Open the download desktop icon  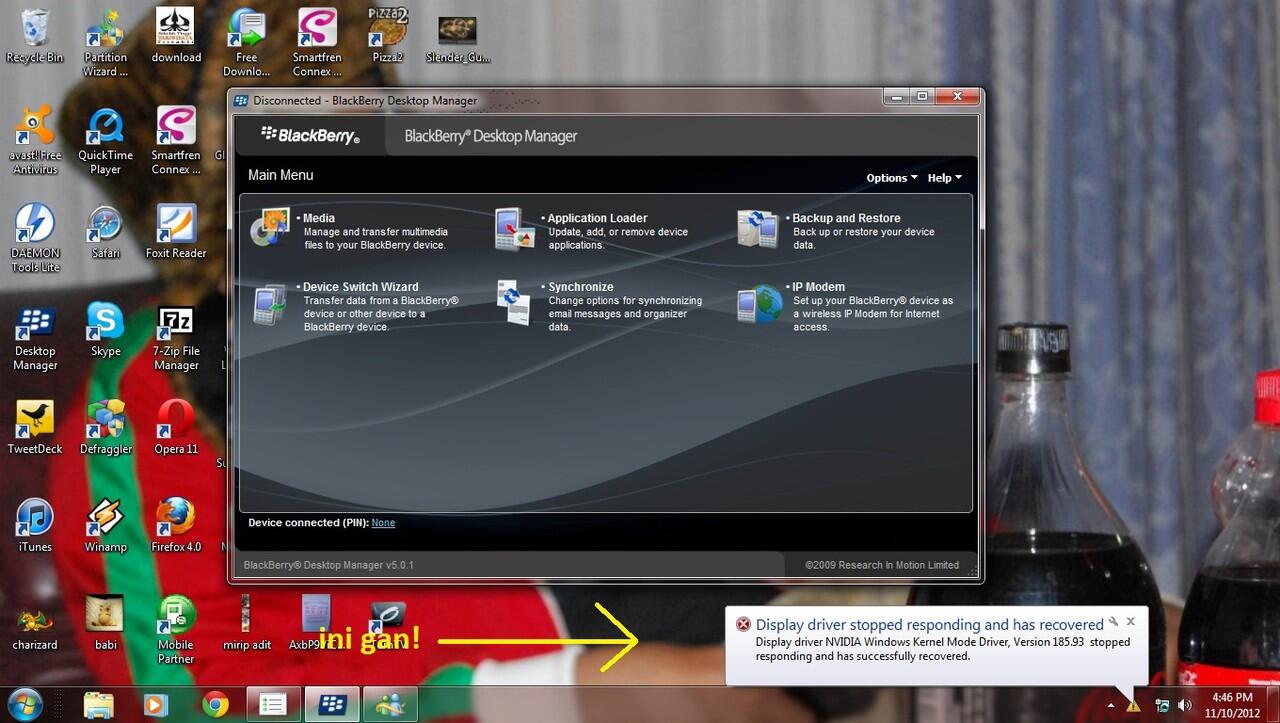(x=176, y=36)
